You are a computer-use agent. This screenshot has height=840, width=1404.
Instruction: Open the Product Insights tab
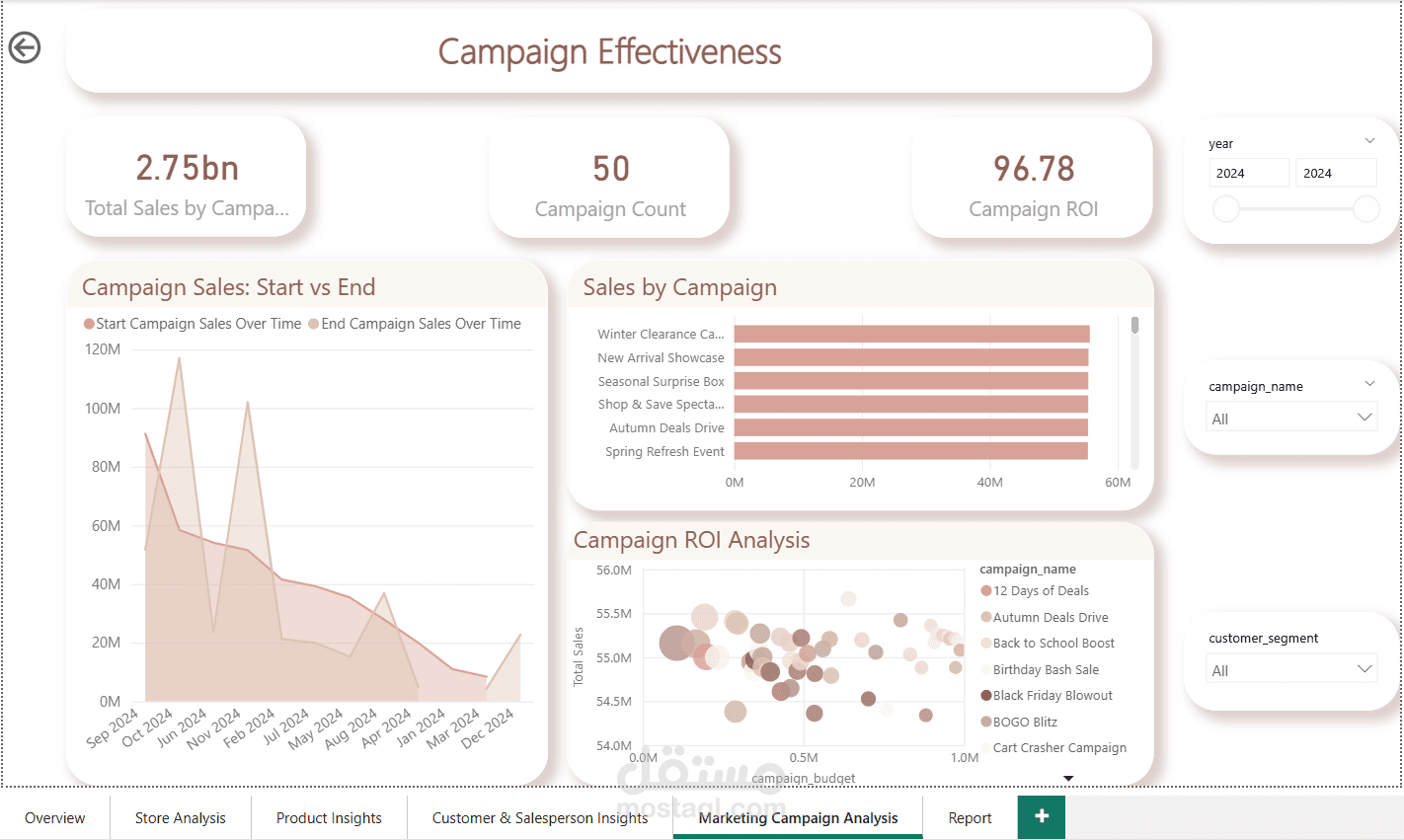(x=329, y=817)
